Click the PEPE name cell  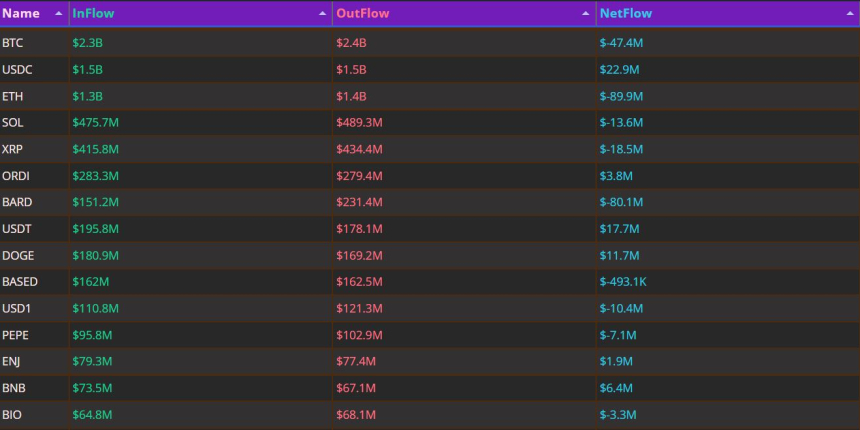pos(16,335)
